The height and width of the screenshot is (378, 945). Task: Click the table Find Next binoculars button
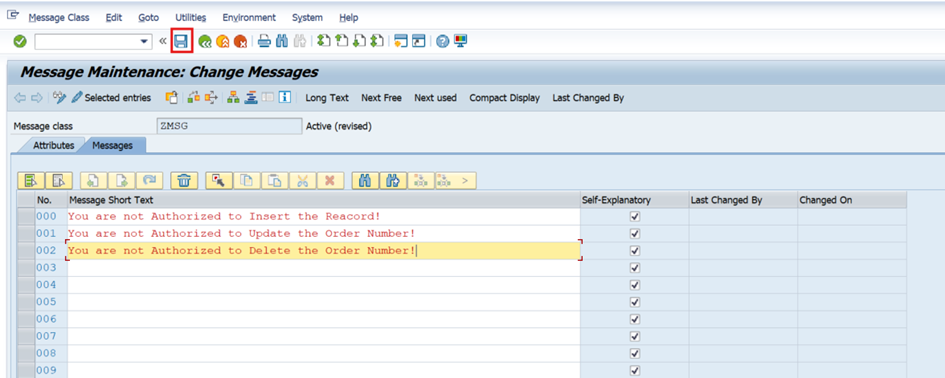[x=393, y=180]
